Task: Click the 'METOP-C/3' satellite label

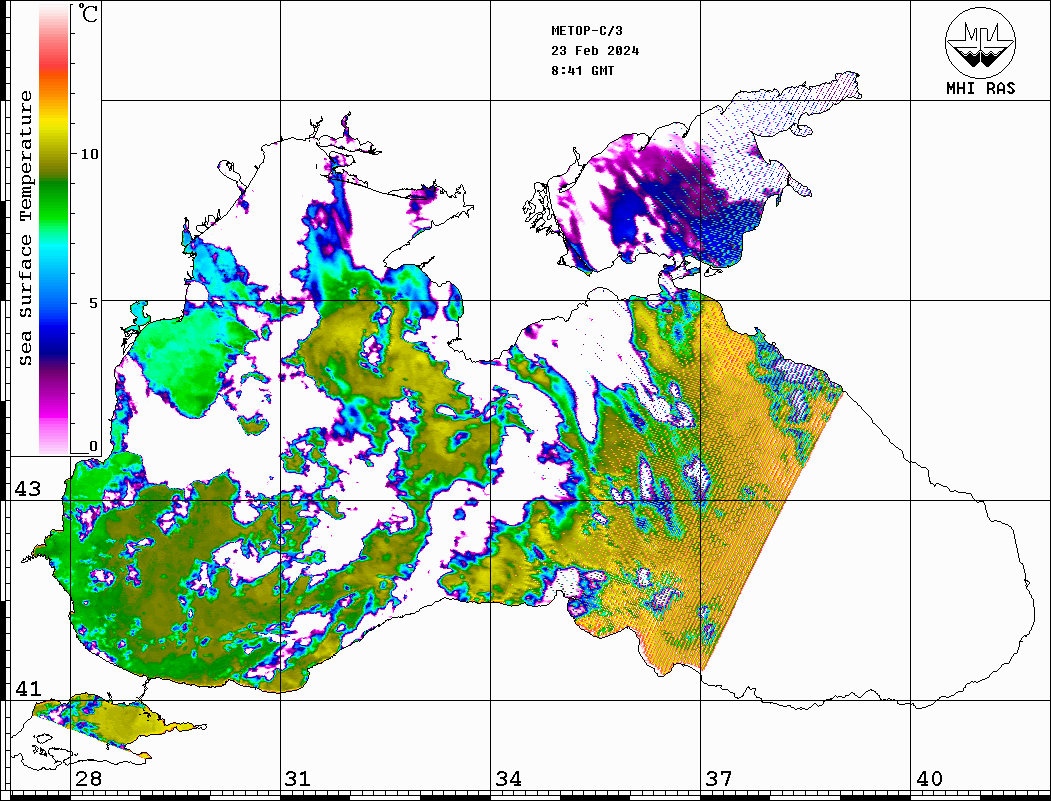Action: 587,31
